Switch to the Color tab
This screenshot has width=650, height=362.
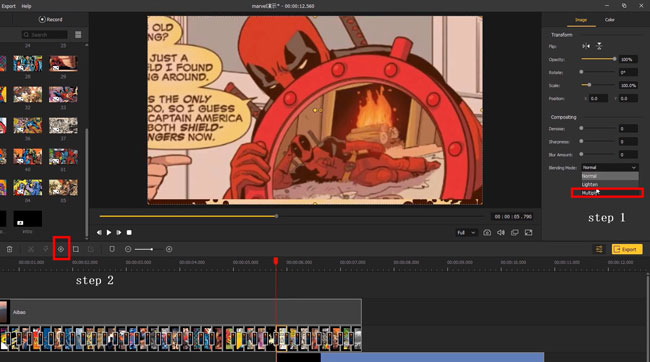tap(609, 20)
